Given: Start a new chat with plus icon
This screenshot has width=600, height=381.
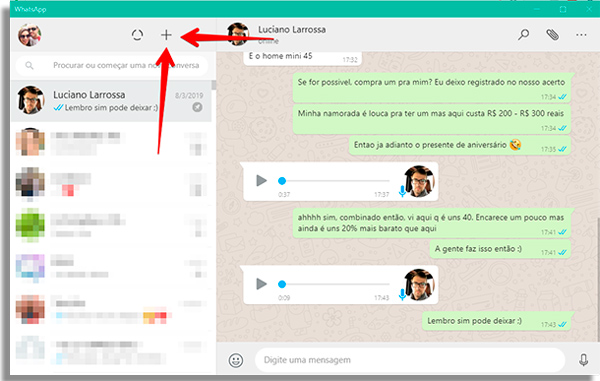Looking at the screenshot, I should pyautogui.click(x=166, y=35).
